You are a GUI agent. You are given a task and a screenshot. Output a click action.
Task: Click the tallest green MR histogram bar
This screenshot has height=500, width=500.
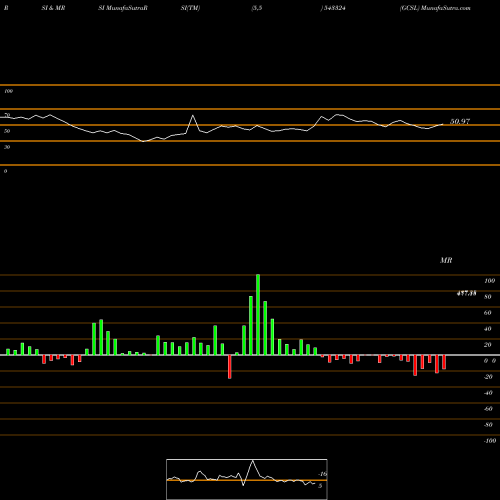tap(258, 315)
